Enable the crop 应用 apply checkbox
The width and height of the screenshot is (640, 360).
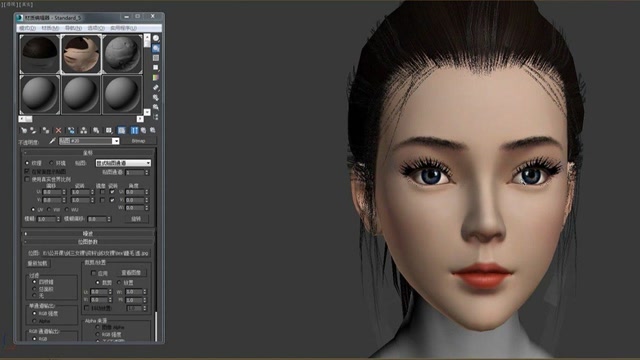click(x=93, y=273)
